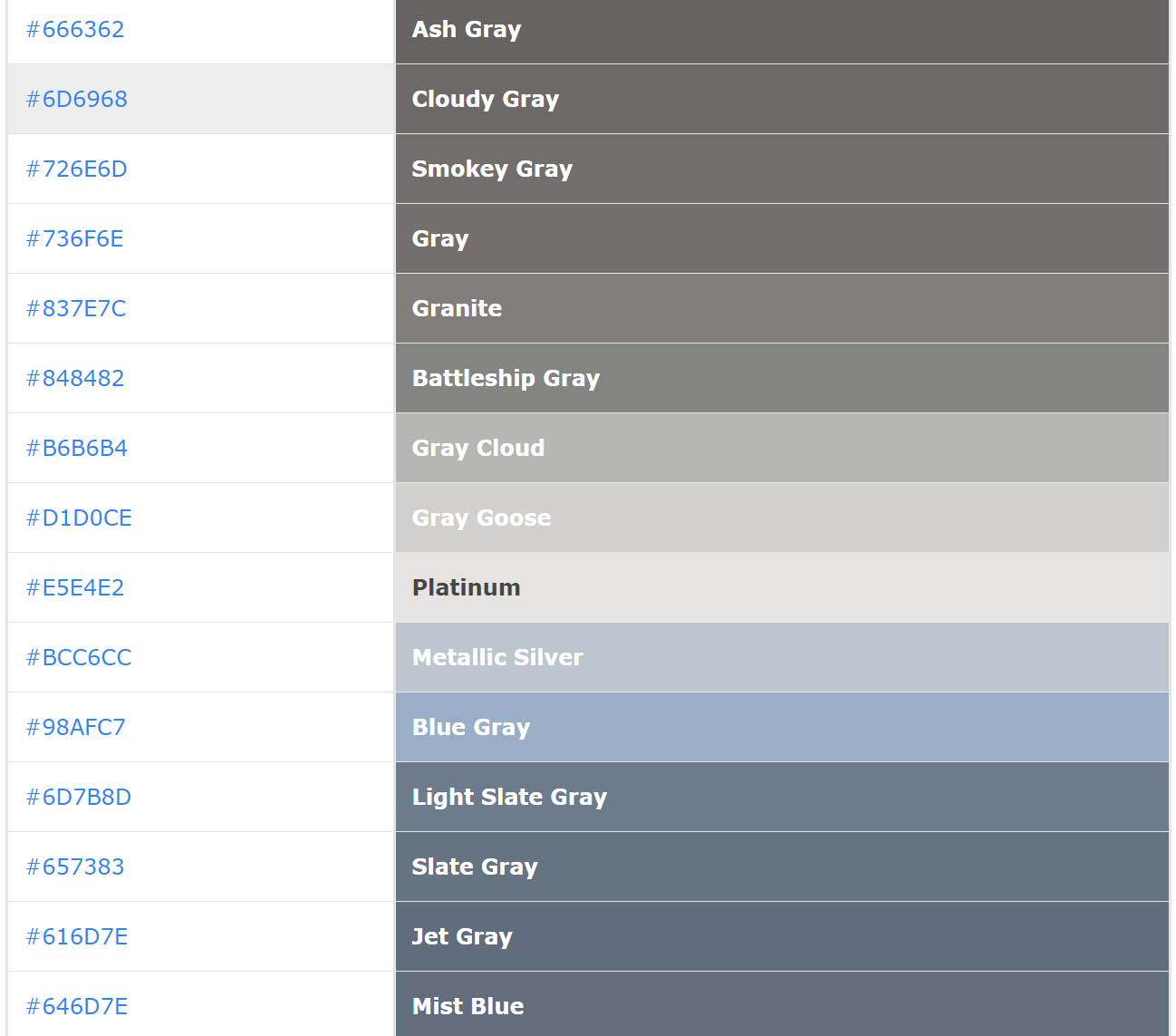Select the Granite color swatch
The width and height of the screenshot is (1176, 1036).
pyautogui.click(x=781, y=309)
